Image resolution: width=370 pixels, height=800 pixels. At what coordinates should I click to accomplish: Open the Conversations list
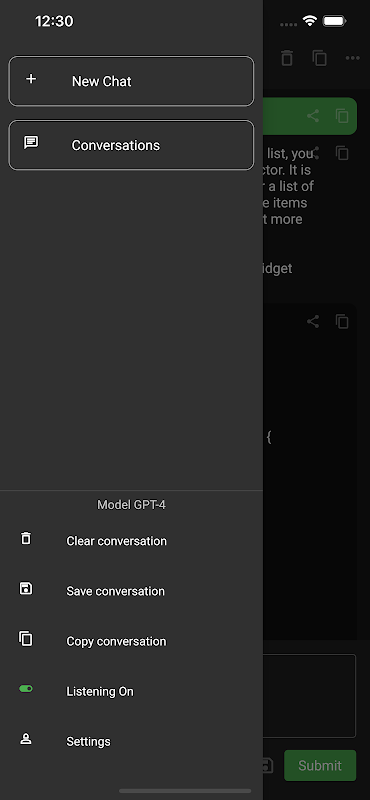click(131, 145)
